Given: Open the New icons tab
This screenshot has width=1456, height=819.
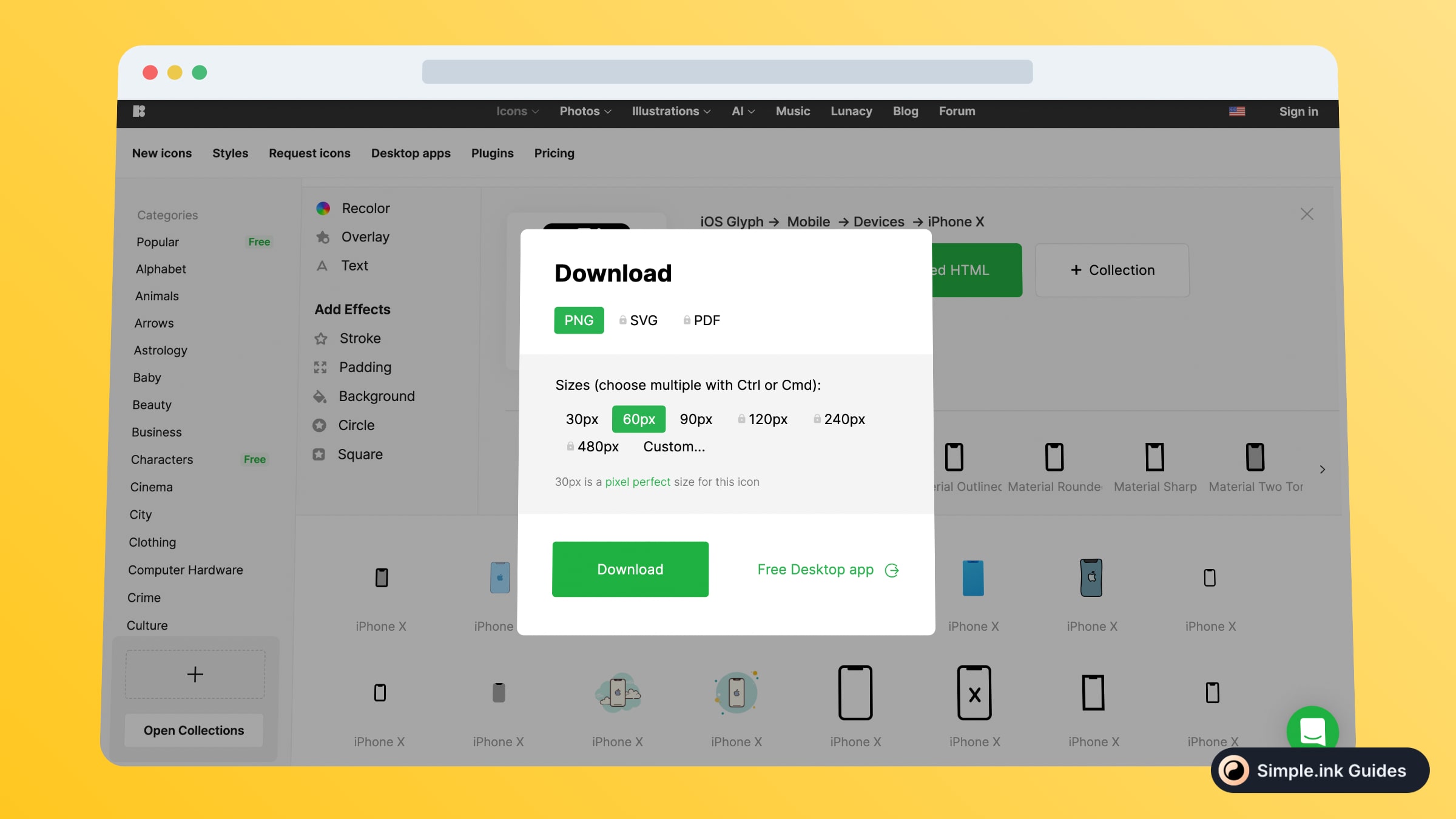Looking at the screenshot, I should click(x=162, y=153).
